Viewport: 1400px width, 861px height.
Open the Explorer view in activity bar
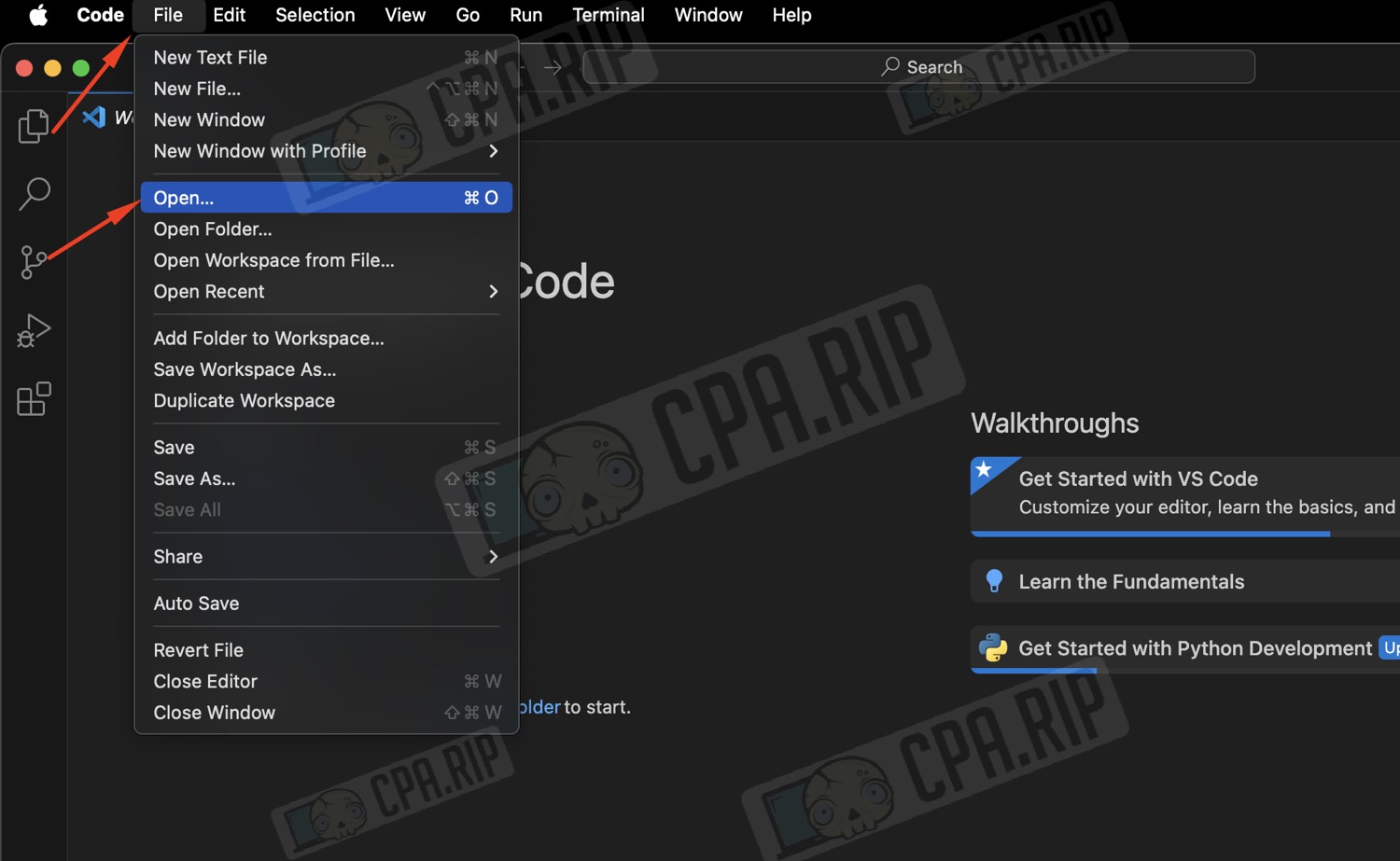tap(34, 126)
